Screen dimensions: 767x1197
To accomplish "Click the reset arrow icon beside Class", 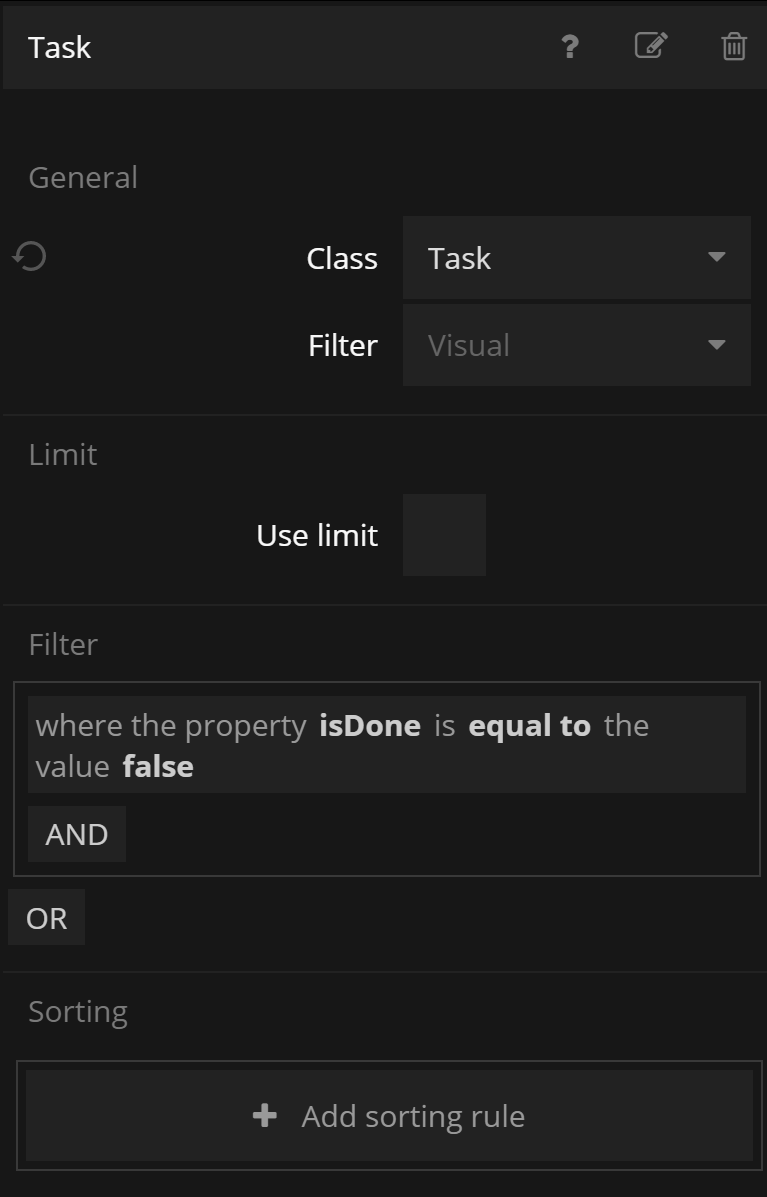I will click(x=30, y=257).
